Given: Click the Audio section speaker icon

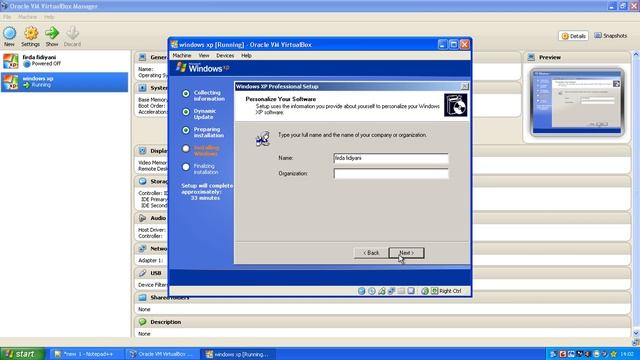Looking at the screenshot, I should coord(142,218).
